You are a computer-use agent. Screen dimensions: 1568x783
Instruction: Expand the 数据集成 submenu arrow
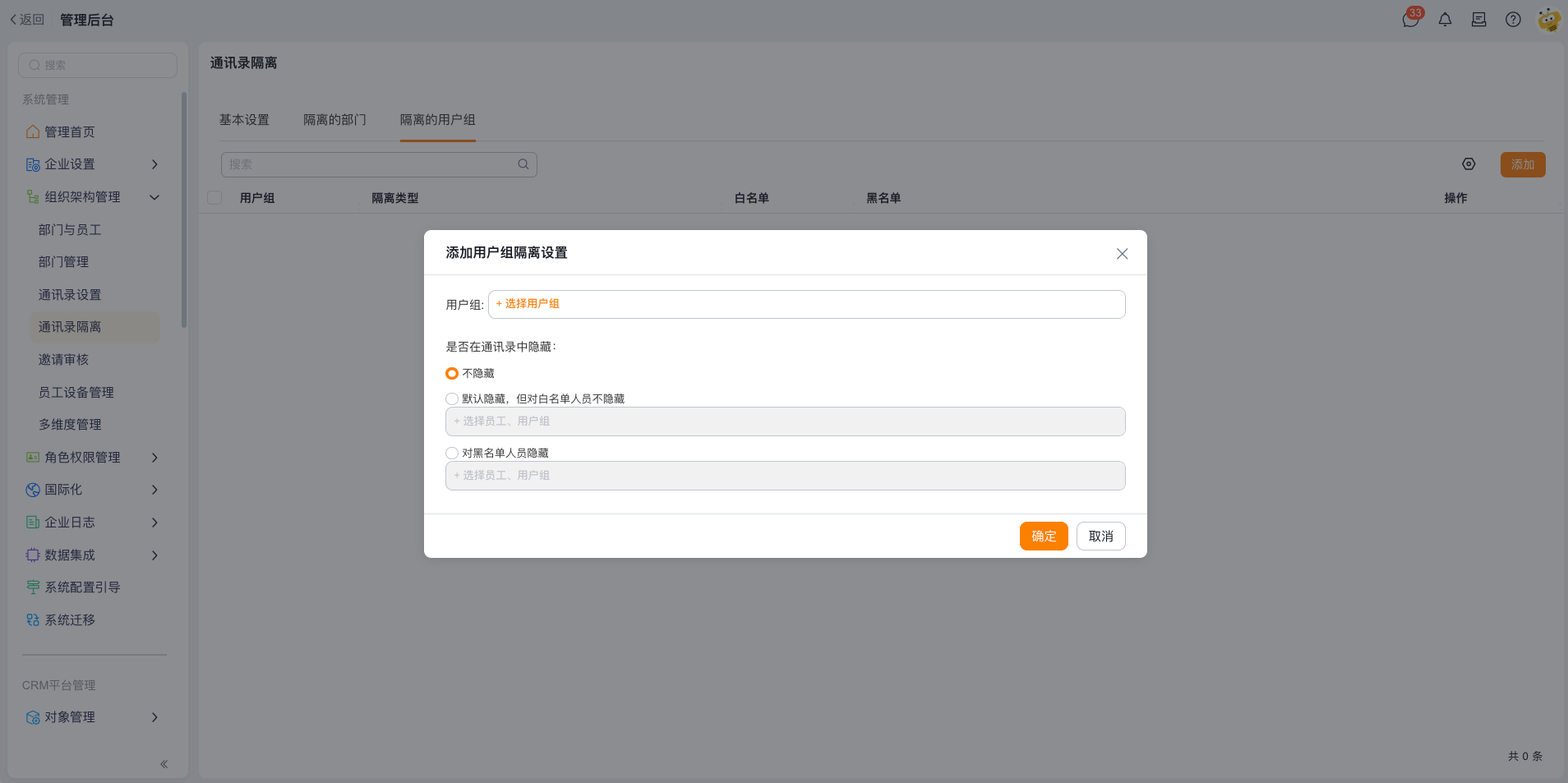154,555
